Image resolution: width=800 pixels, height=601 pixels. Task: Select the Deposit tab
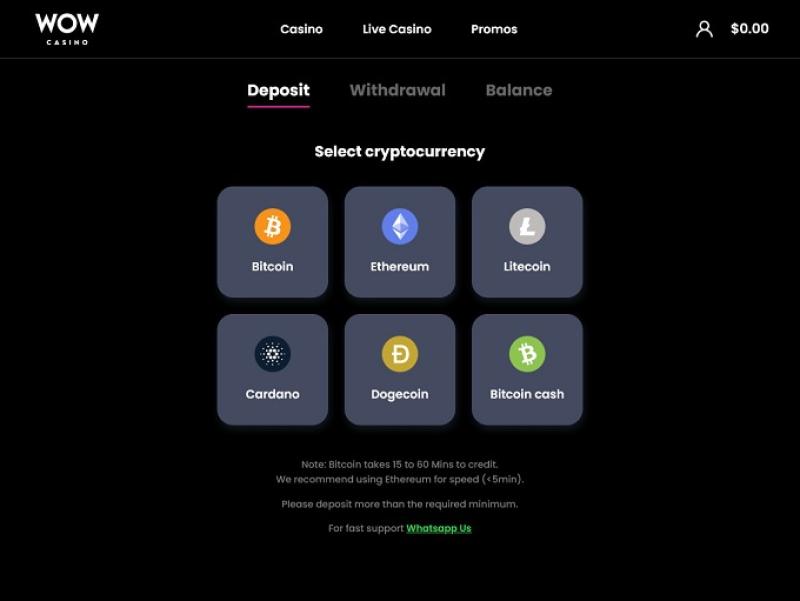(x=279, y=91)
